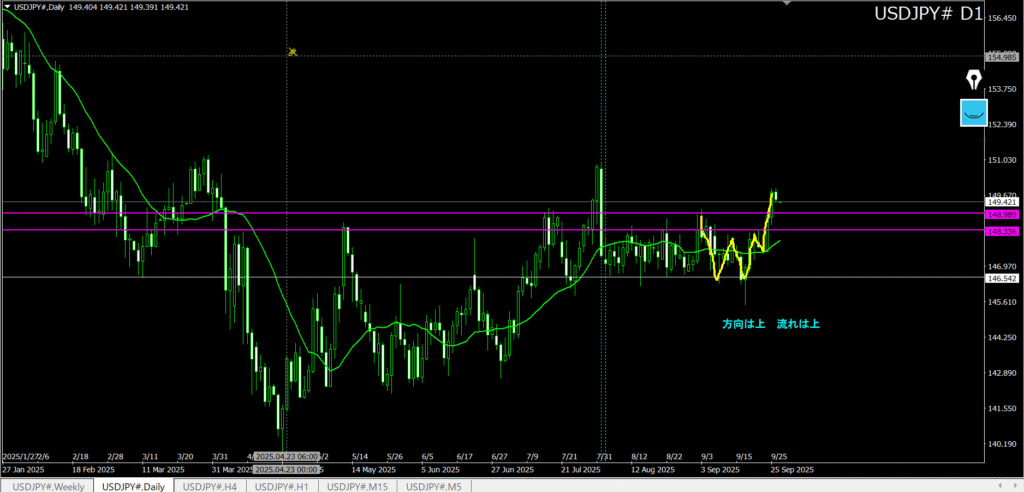Switch to the USDJPY#,H1 tab
This screenshot has width=1024, height=492.
coord(283,485)
